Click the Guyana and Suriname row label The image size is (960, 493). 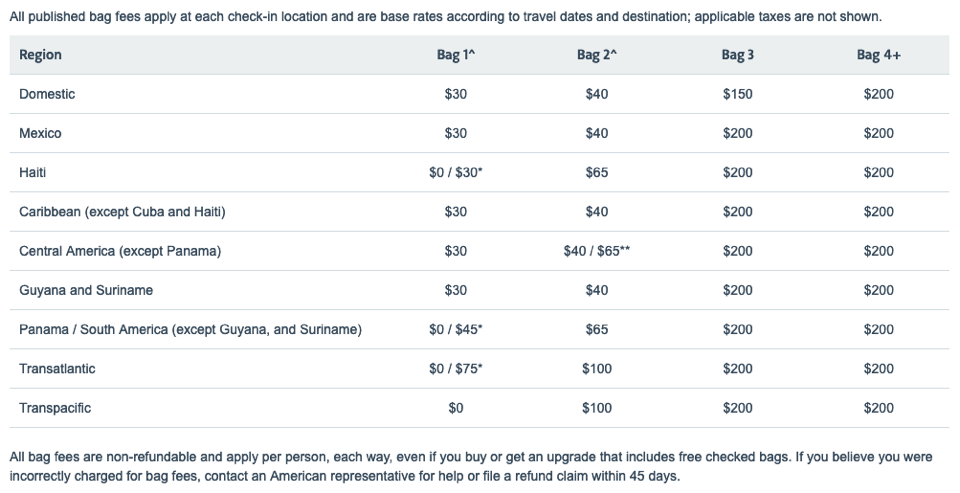coord(86,290)
